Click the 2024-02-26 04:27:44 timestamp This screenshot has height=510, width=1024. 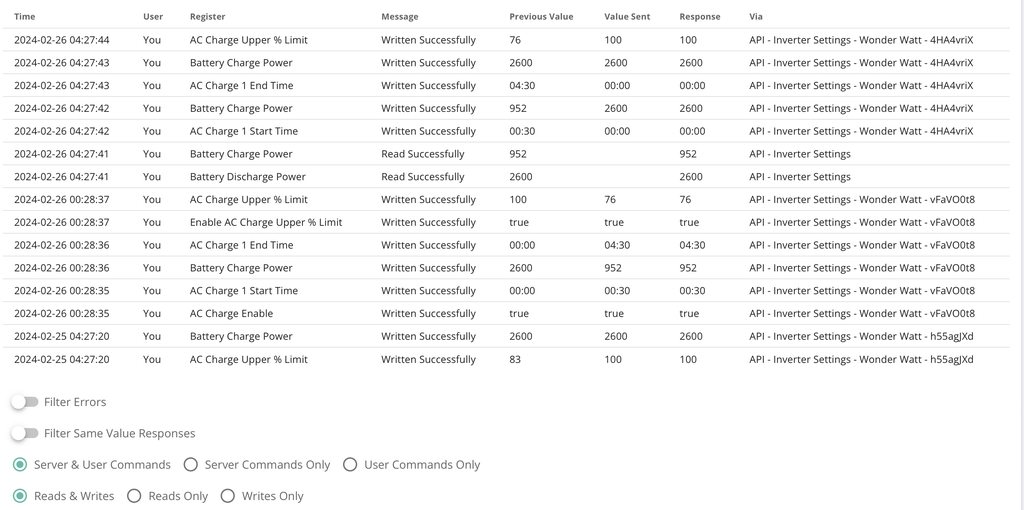62,40
